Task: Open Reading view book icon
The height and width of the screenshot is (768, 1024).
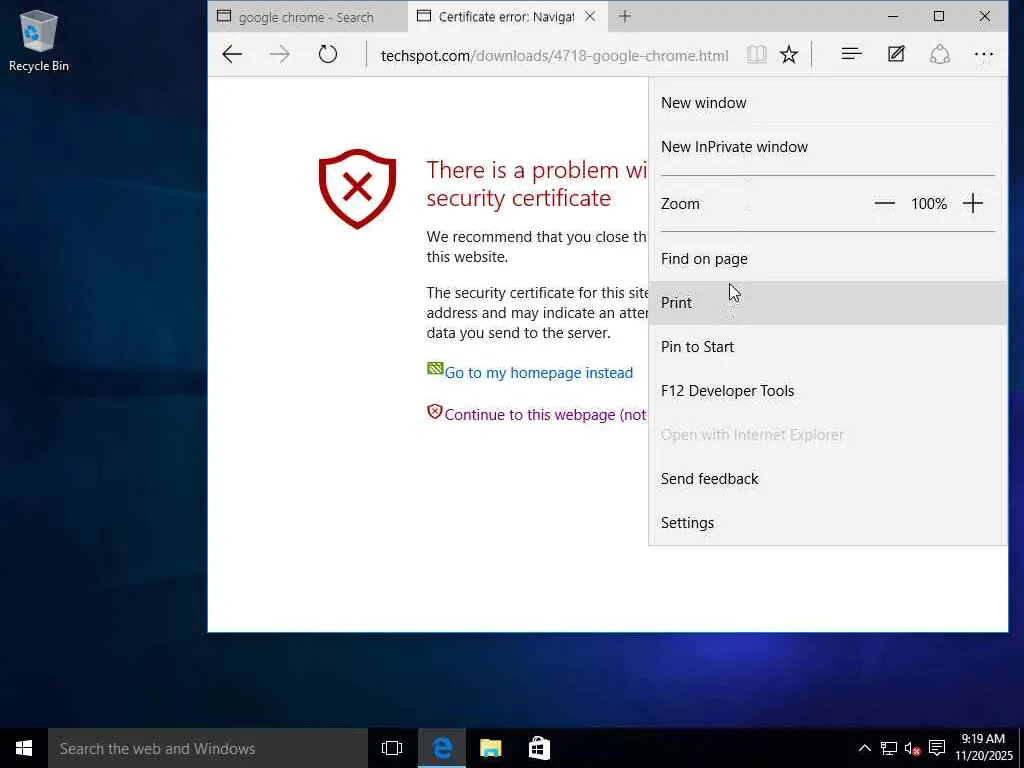Action: coord(756,54)
